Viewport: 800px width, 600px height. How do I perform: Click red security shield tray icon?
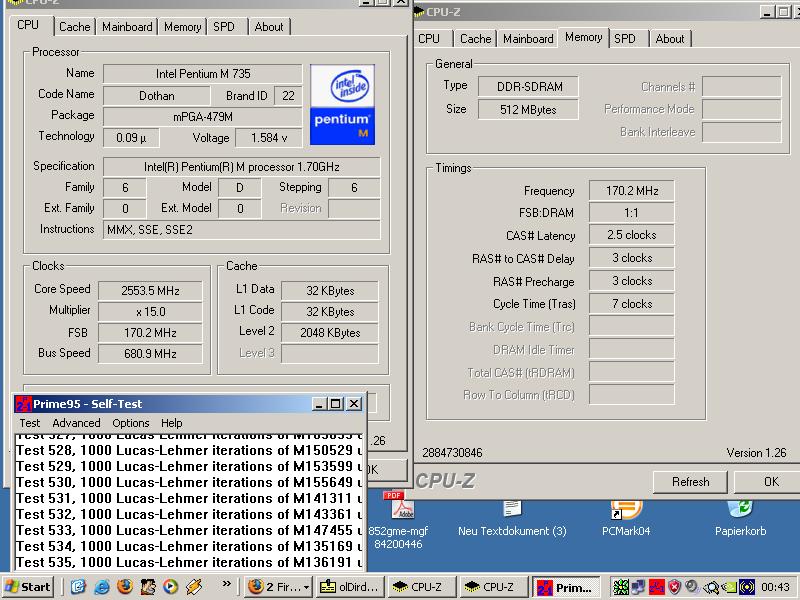coord(674,588)
